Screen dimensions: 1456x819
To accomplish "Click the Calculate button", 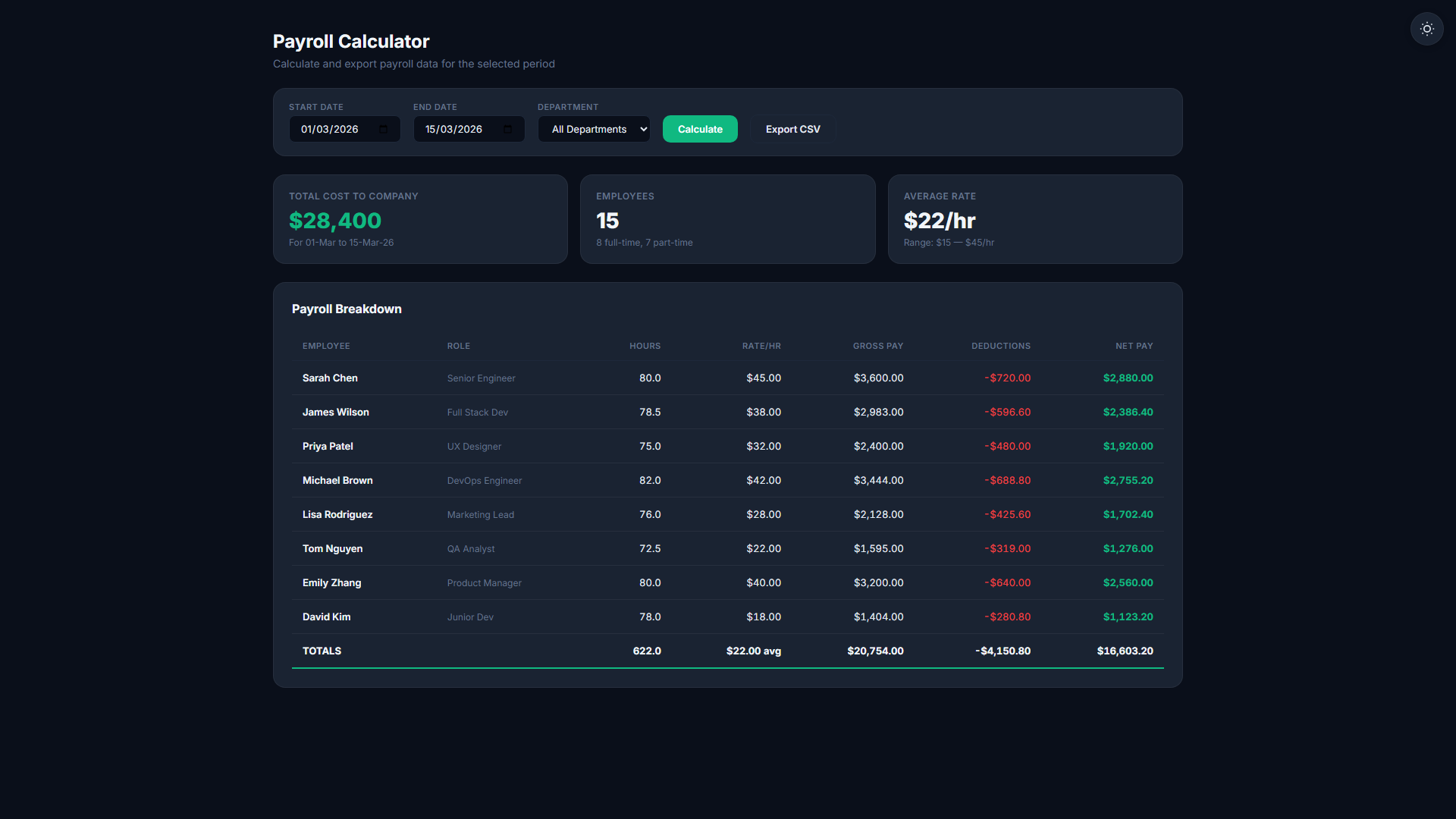I will (x=700, y=129).
